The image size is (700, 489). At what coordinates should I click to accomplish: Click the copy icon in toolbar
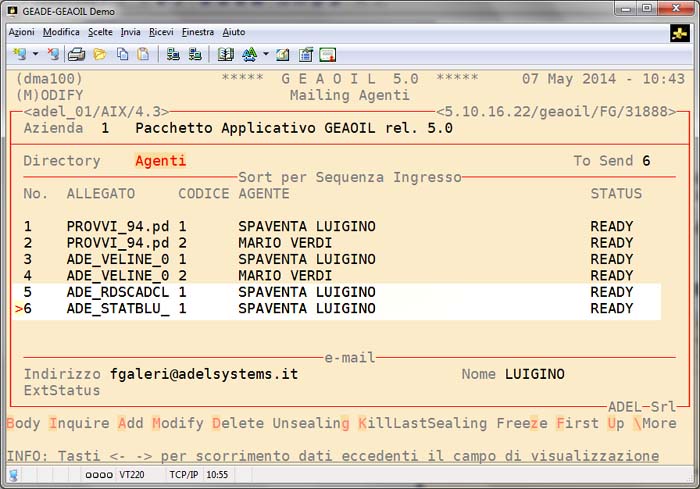pos(122,54)
